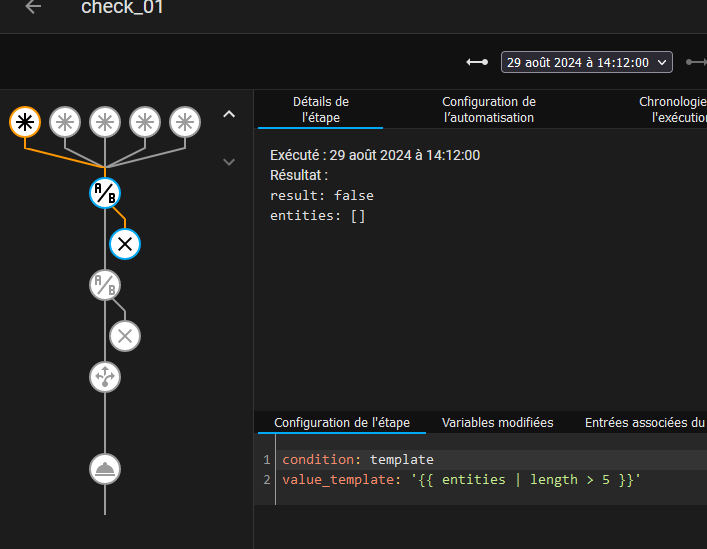Image resolution: width=707 pixels, height=549 pixels.
Task: Open the Variables modifiées tab
Action: pyautogui.click(x=497, y=422)
